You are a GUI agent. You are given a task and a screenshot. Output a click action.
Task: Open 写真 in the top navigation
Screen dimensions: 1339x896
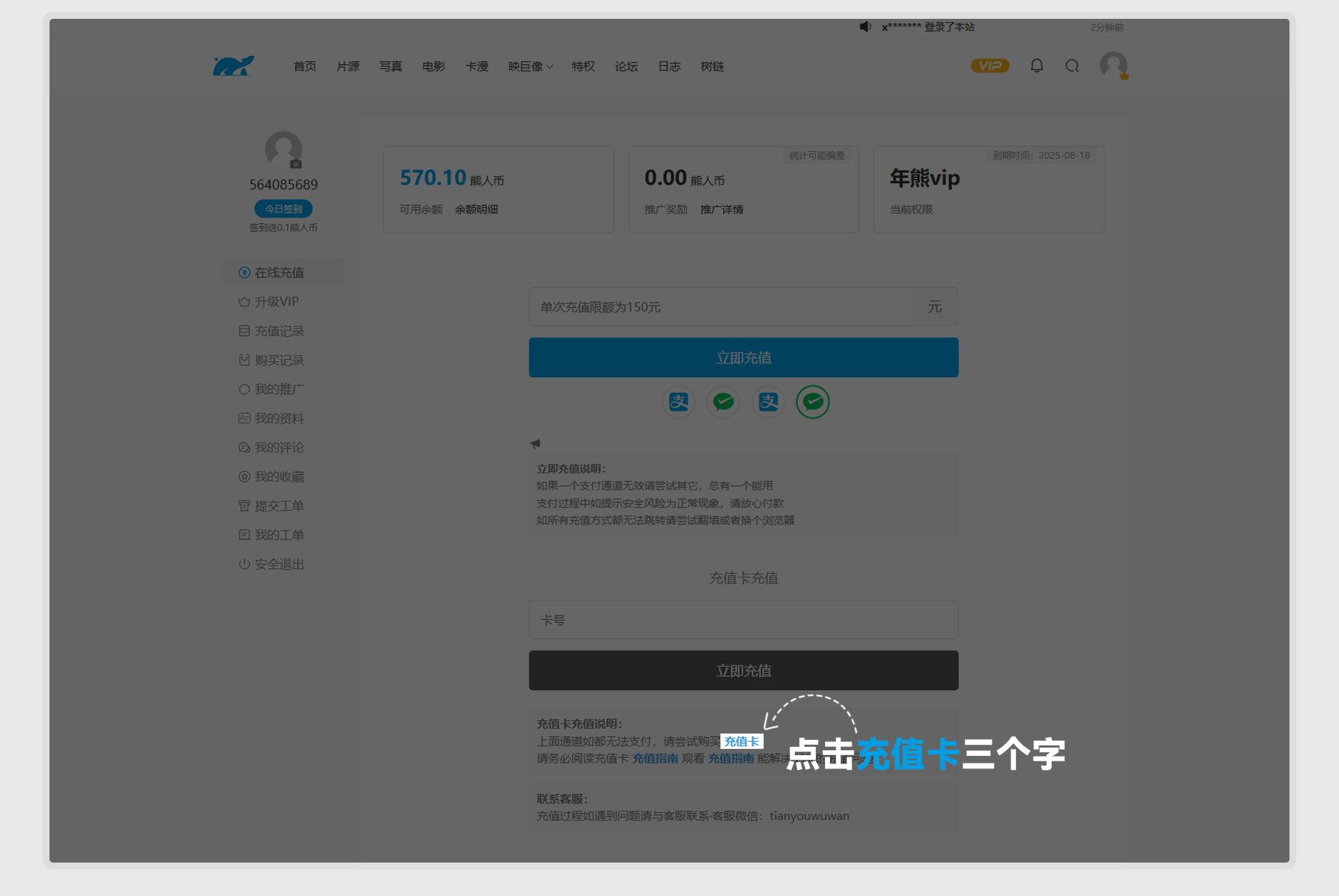pos(391,66)
